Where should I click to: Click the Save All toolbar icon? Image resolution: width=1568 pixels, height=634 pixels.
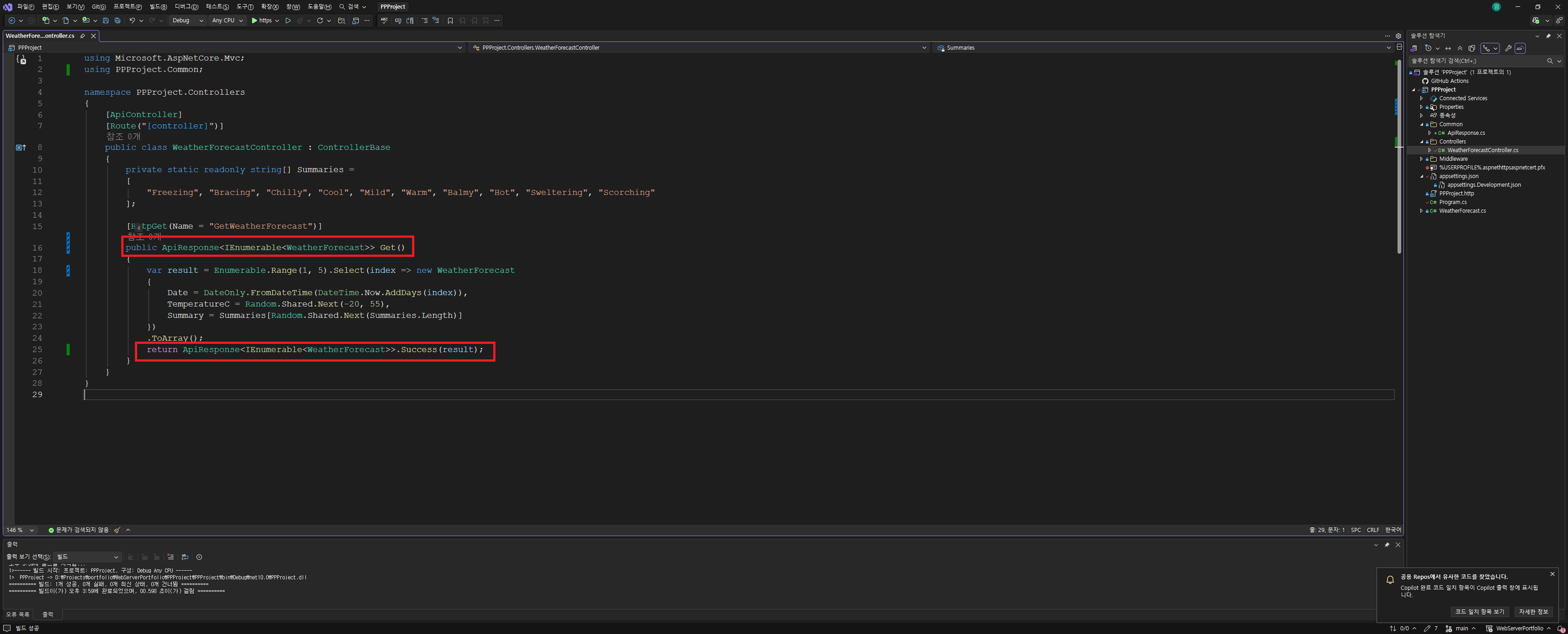[x=118, y=20]
